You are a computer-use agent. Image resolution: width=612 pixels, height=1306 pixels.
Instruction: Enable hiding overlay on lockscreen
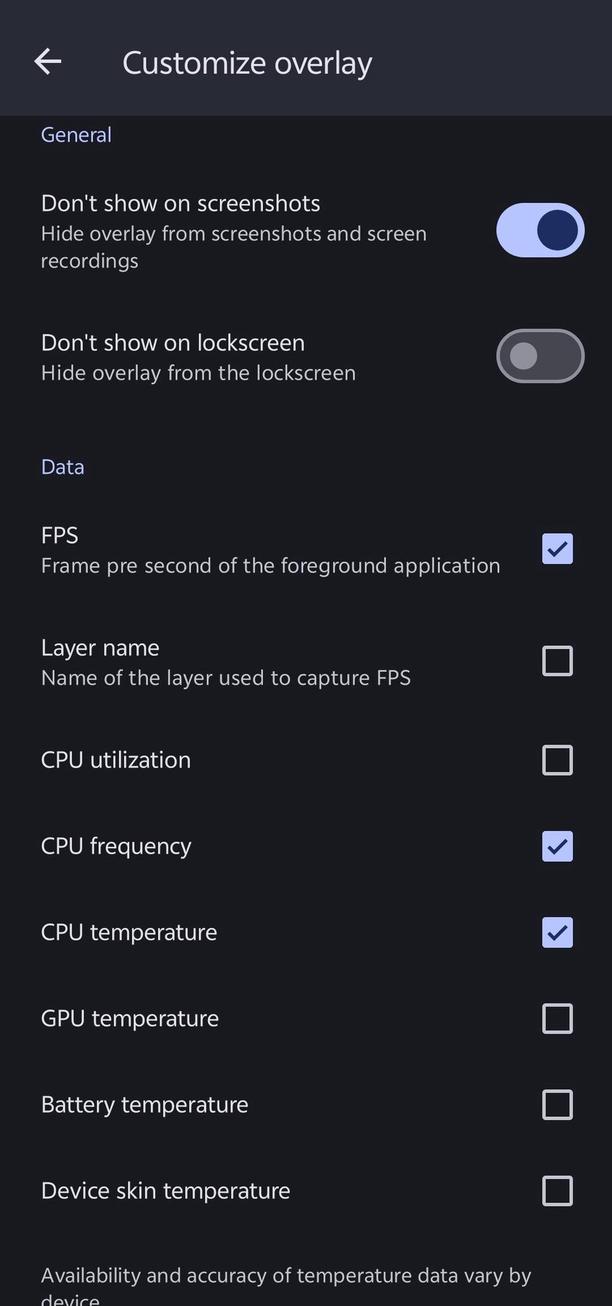pos(540,356)
